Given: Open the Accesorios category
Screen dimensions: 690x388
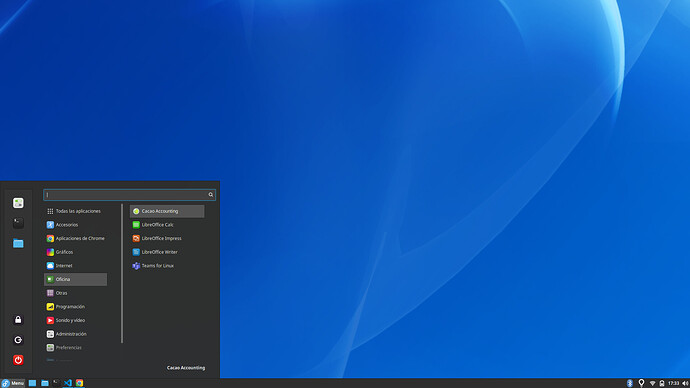Looking at the screenshot, I should click(x=75, y=225).
